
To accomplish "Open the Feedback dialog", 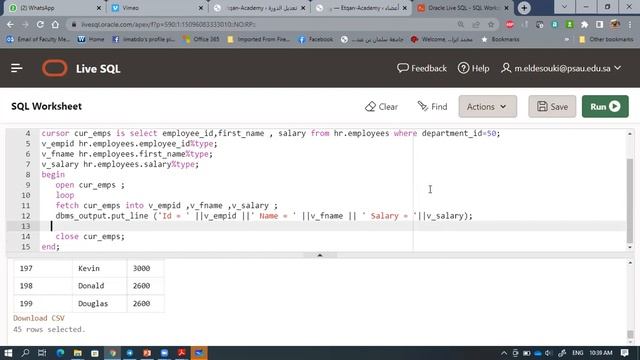I will [422, 68].
